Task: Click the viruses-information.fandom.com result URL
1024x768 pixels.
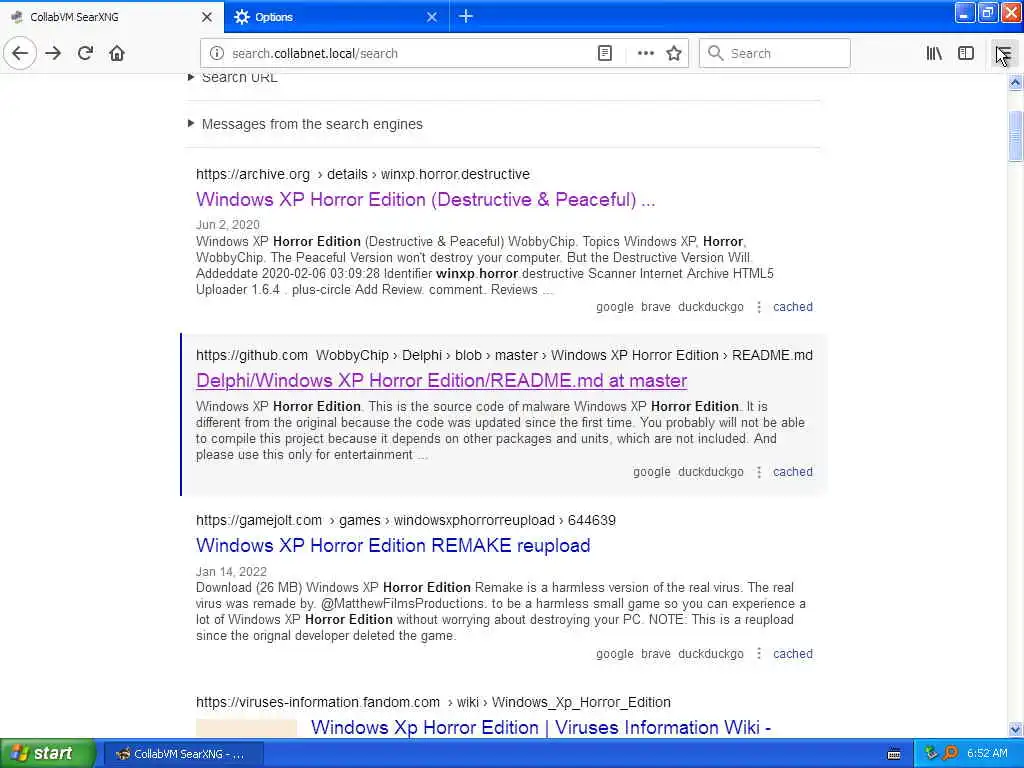Action: coord(433,702)
